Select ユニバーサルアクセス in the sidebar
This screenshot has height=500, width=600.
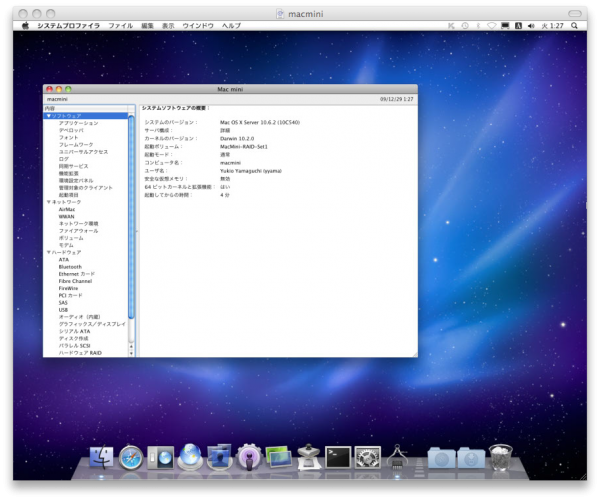tap(83, 152)
